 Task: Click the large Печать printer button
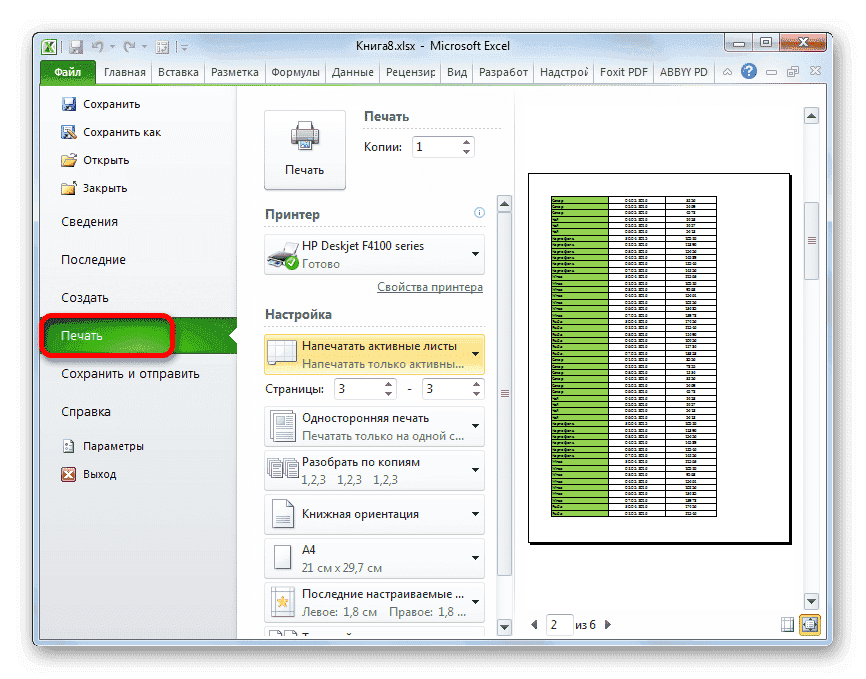coord(304,149)
